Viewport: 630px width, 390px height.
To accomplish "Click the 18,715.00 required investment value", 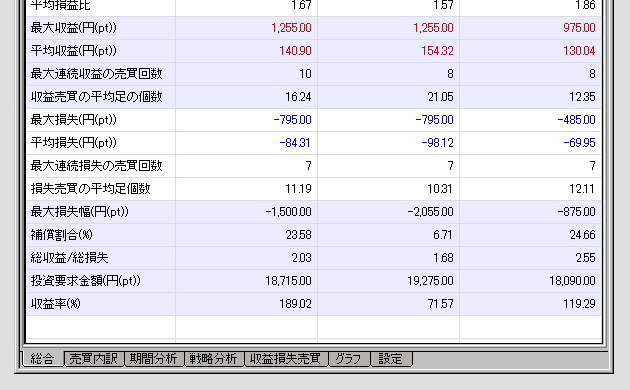I will click(x=288, y=281).
